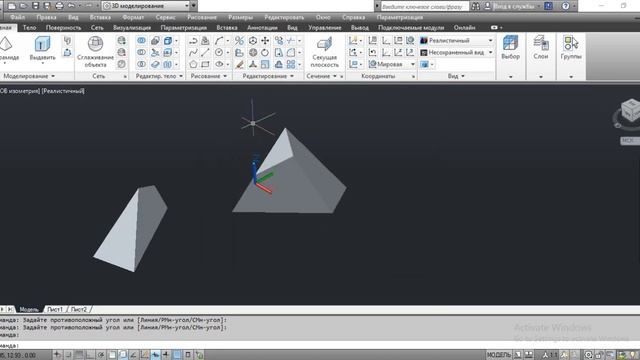Select the Rectangle drawing tool
The height and width of the screenshot is (360, 640).
click(205, 64)
